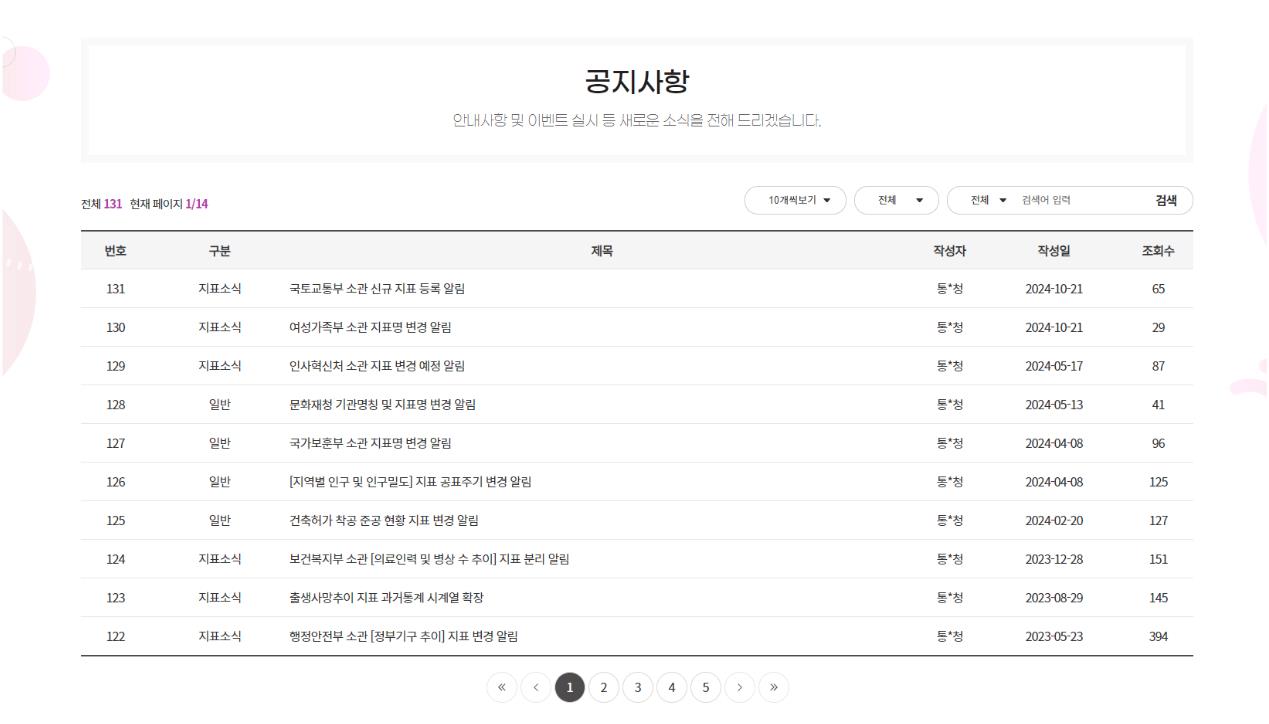Select page 5 in pagination
The height and width of the screenshot is (724, 1269).
point(706,688)
